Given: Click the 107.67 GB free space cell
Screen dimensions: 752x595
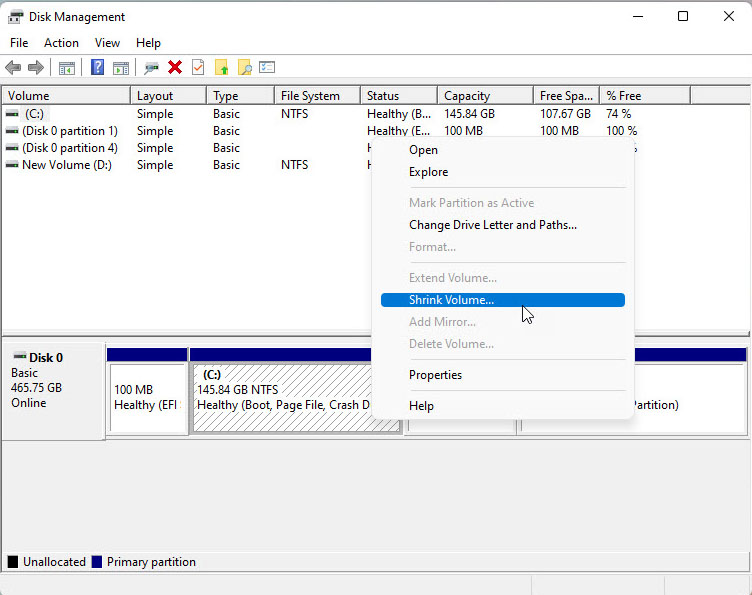Looking at the screenshot, I should [565, 114].
